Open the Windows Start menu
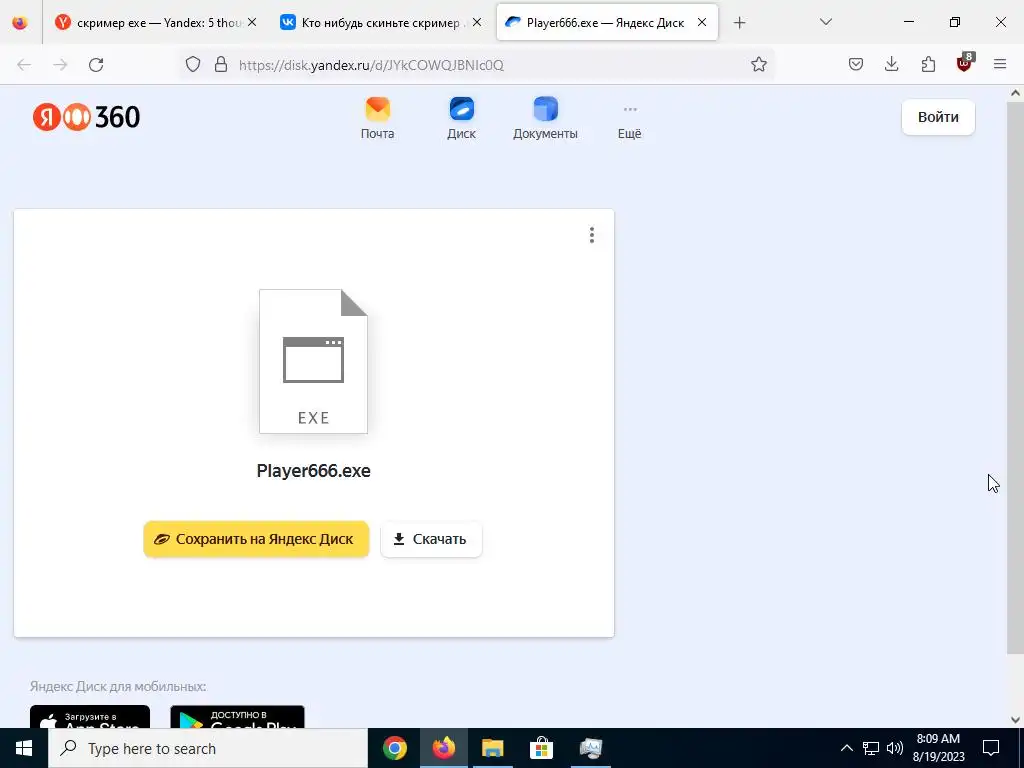The width and height of the screenshot is (1024, 768). [24, 748]
